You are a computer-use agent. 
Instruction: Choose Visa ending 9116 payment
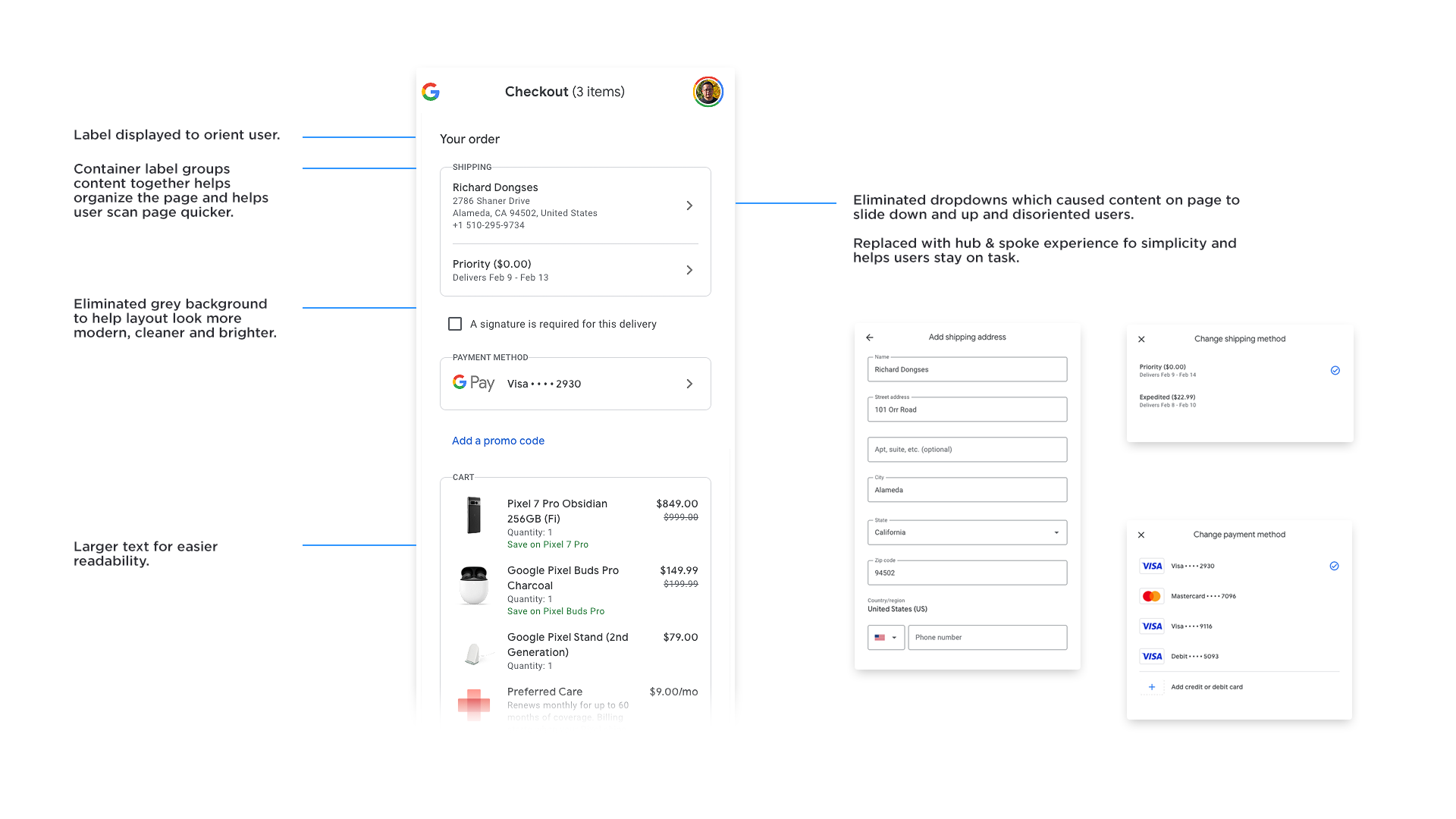point(1191,626)
